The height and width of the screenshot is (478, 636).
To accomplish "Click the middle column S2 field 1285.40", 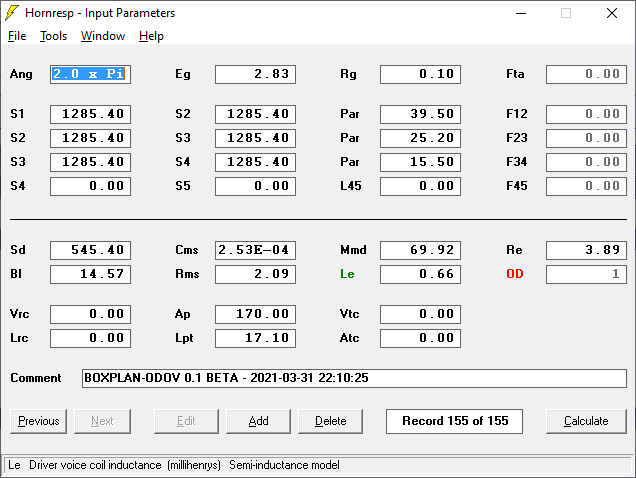I will point(256,114).
